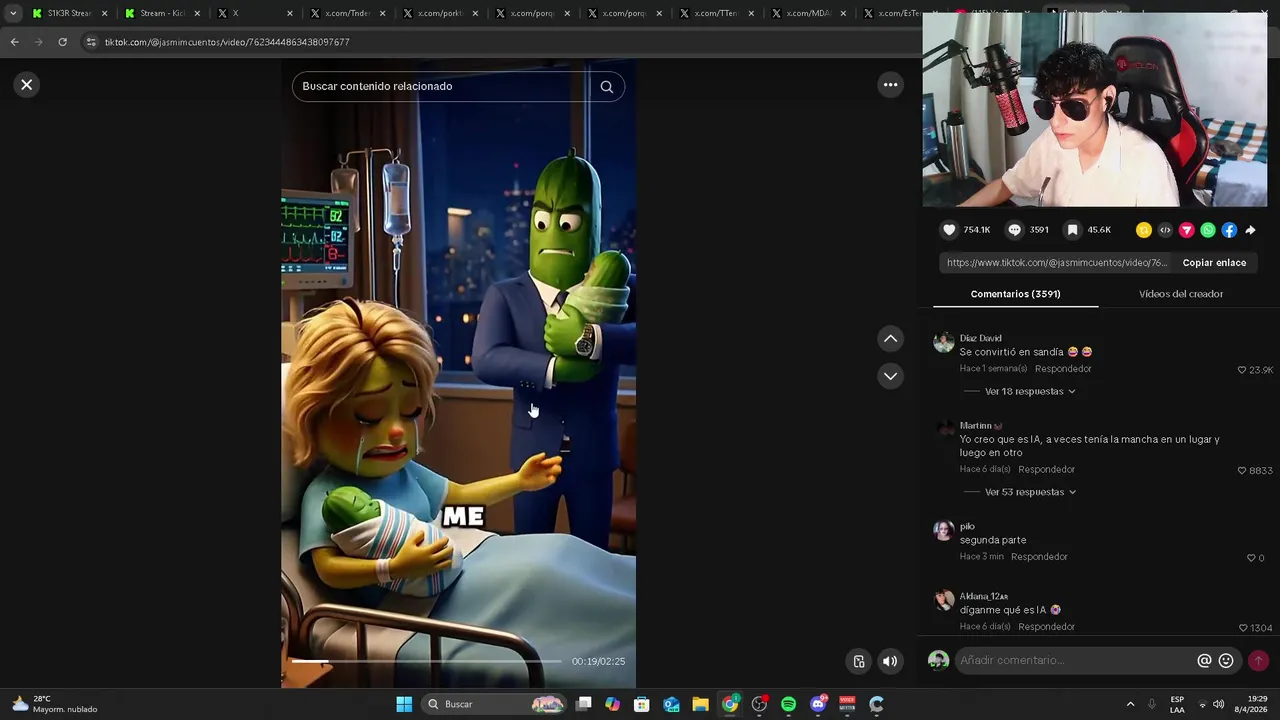Show hidden system tray icons
The image size is (1280, 720).
[1130, 705]
